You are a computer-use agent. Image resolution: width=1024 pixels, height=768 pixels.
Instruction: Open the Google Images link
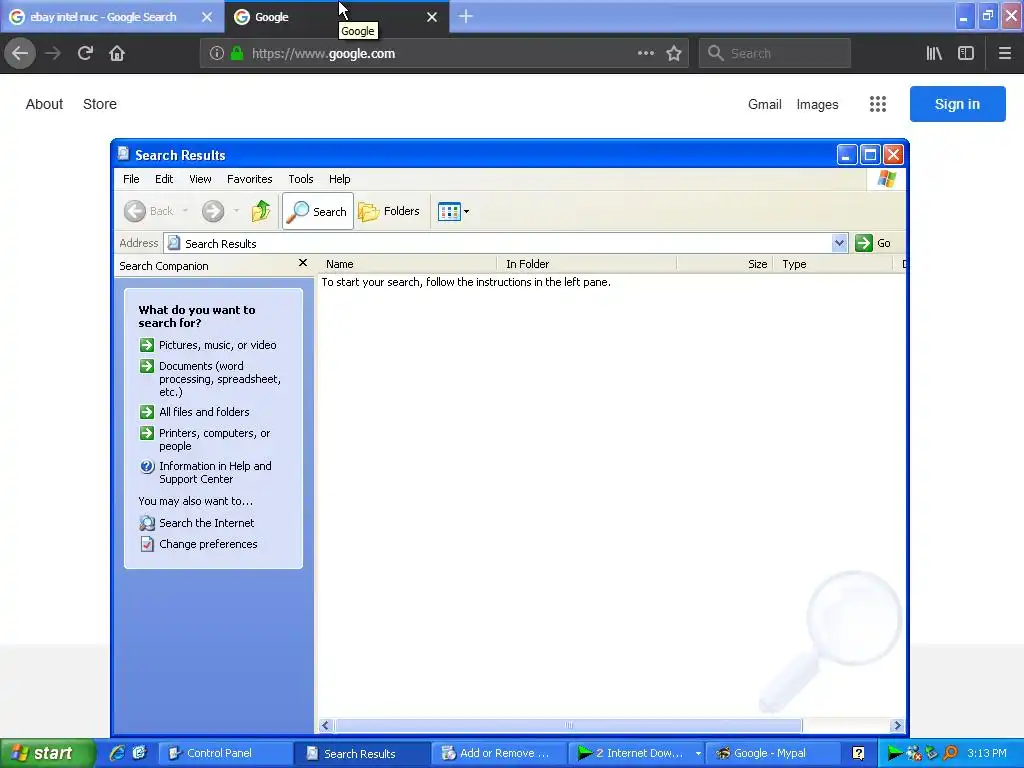point(818,104)
